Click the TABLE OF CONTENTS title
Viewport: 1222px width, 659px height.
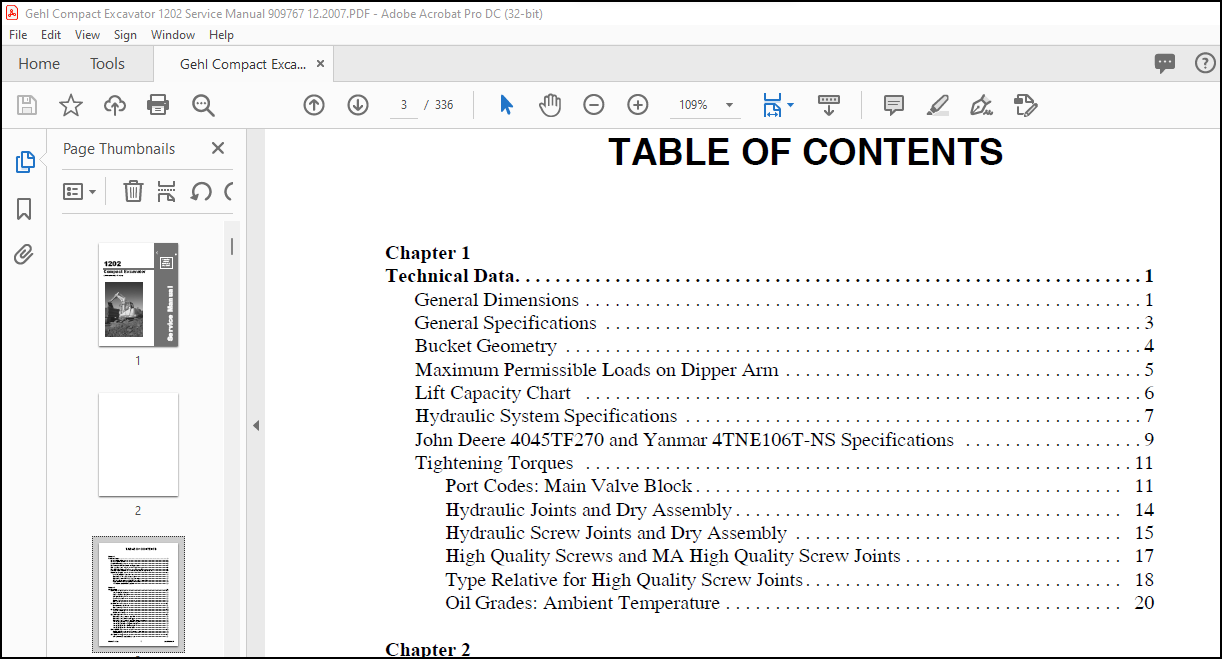805,152
